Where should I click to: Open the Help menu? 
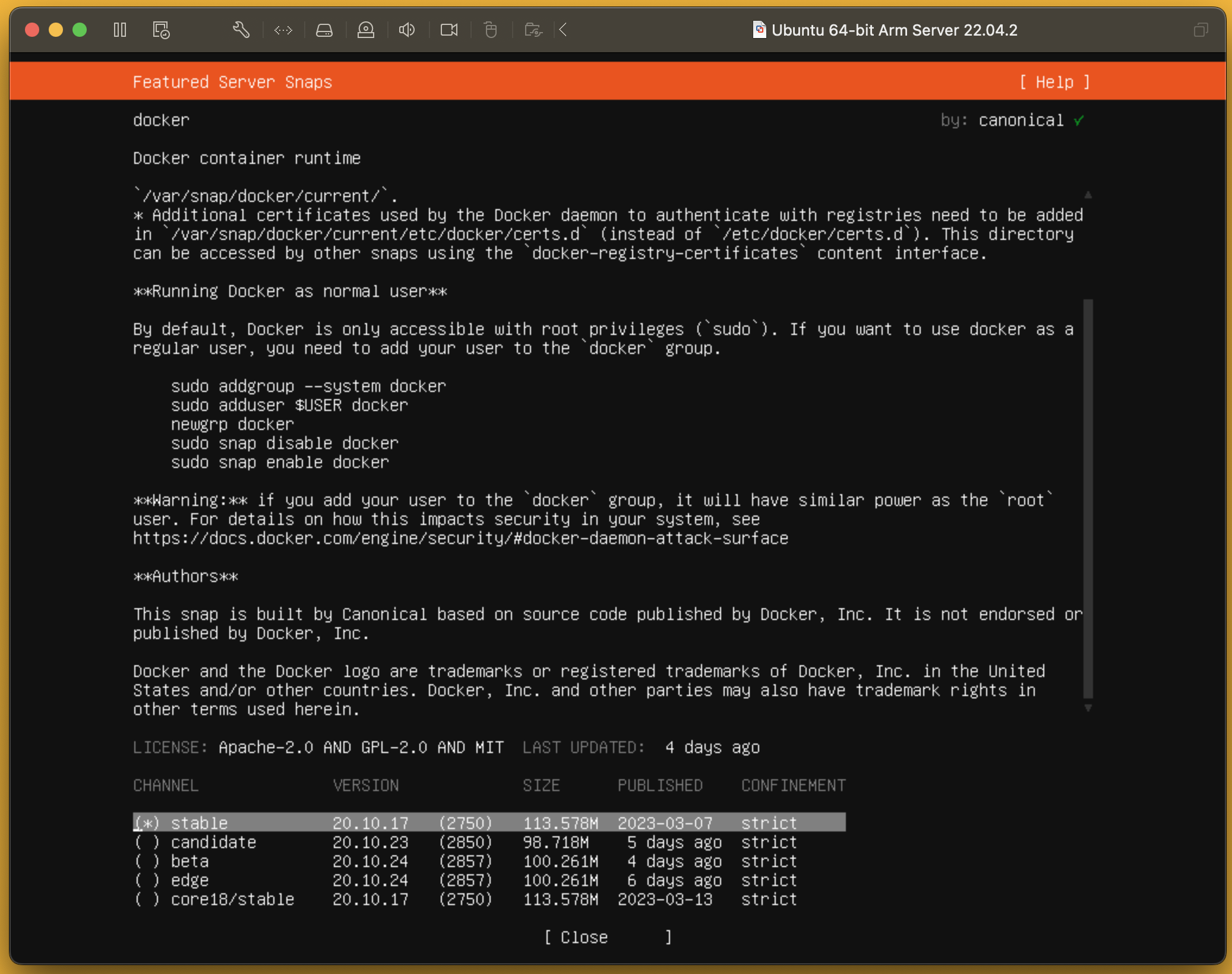point(1055,82)
